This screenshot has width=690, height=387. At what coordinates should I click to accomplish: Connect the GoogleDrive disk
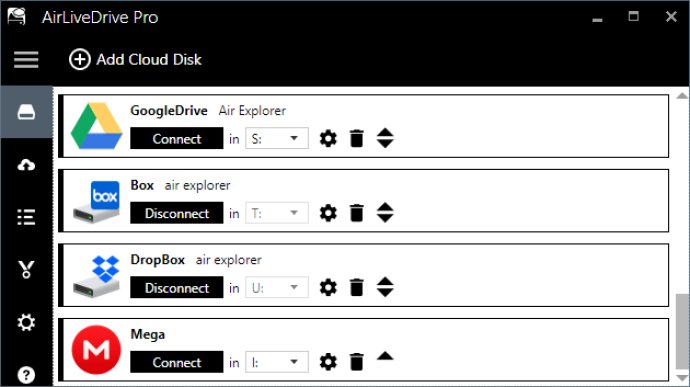[x=176, y=138]
